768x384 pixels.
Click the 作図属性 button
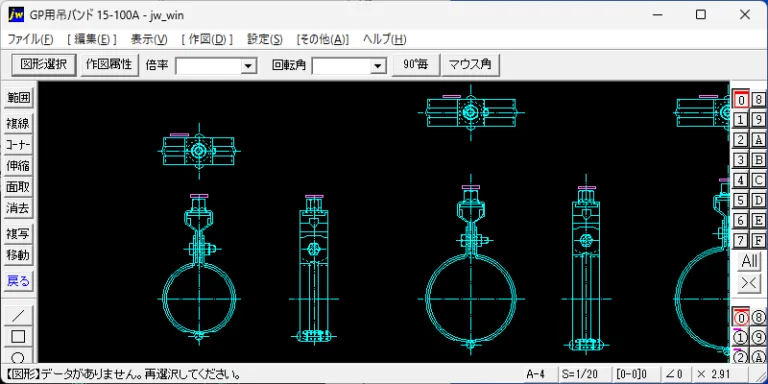coord(109,65)
